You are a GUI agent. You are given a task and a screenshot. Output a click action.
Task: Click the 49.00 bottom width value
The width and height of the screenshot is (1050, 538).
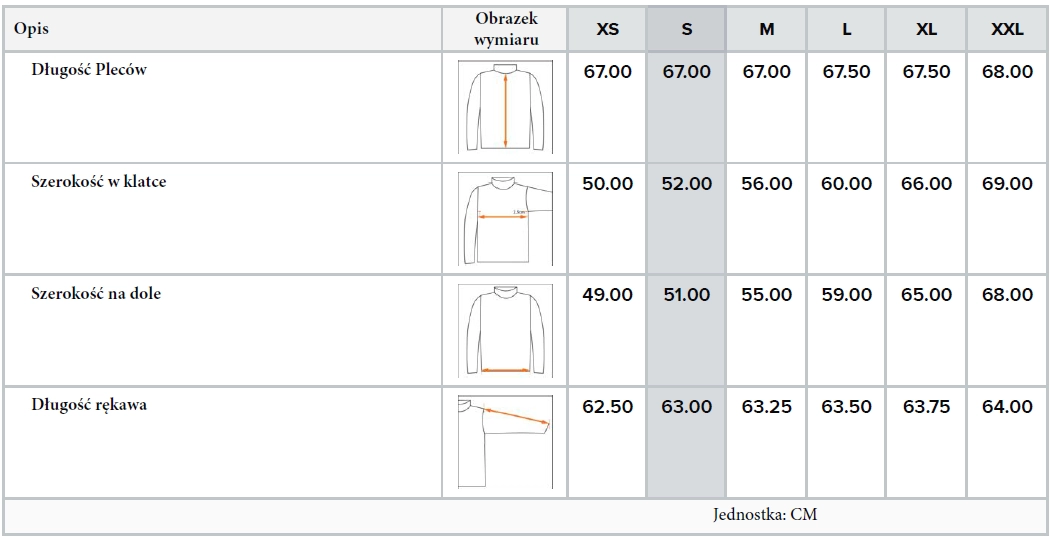(x=607, y=295)
